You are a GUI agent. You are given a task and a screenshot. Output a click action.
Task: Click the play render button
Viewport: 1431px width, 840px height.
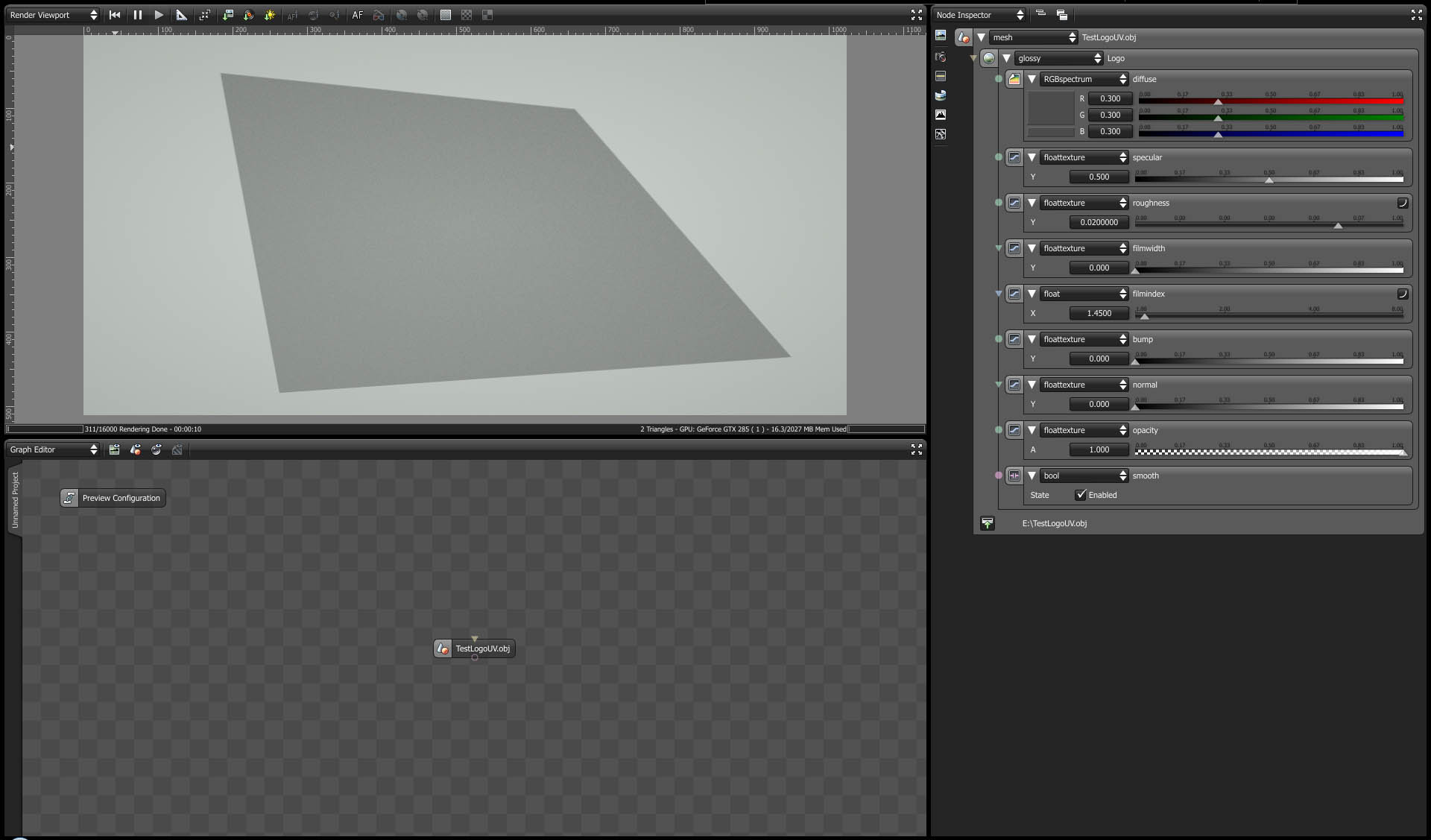pos(159,15)
